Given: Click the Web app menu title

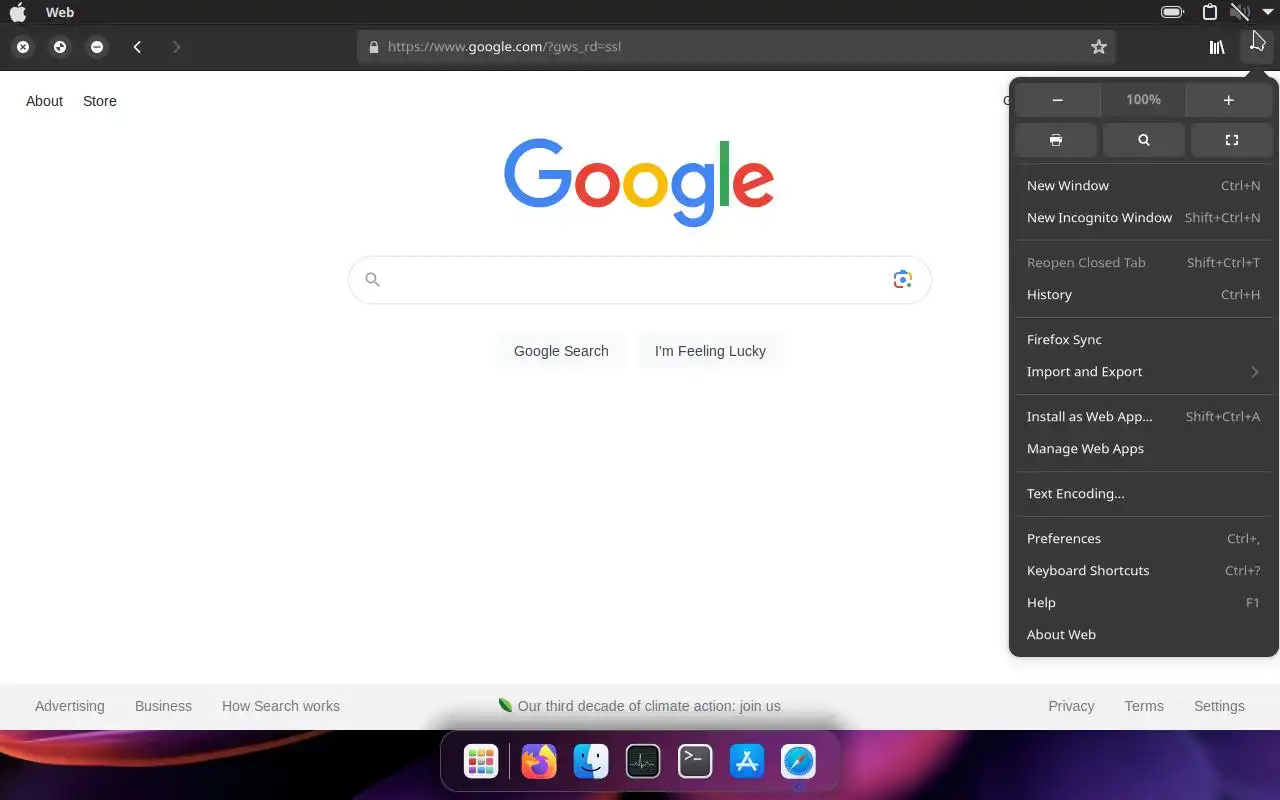Looking at the screenshot, I should (60, 12).
